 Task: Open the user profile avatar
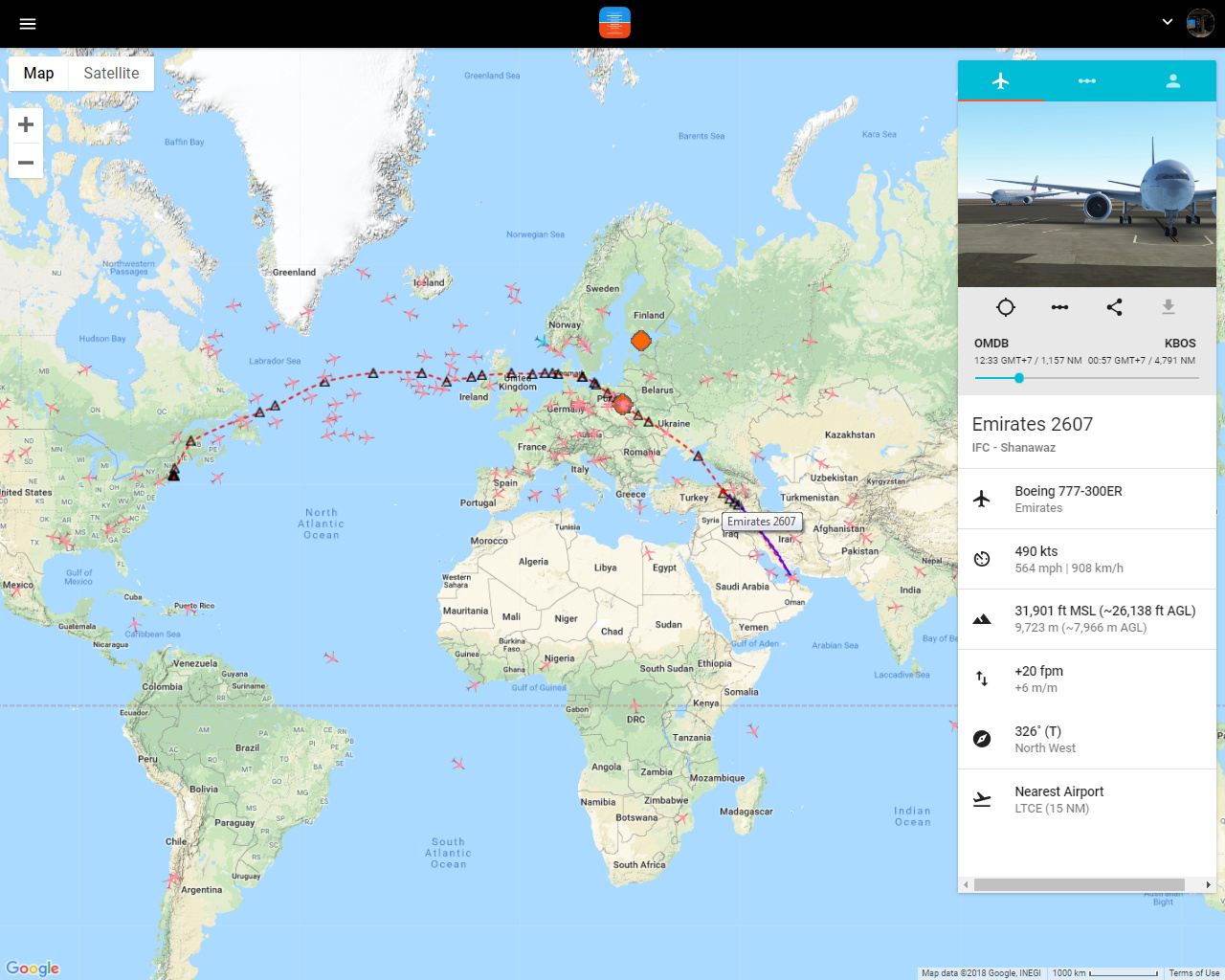(1200, 23)
